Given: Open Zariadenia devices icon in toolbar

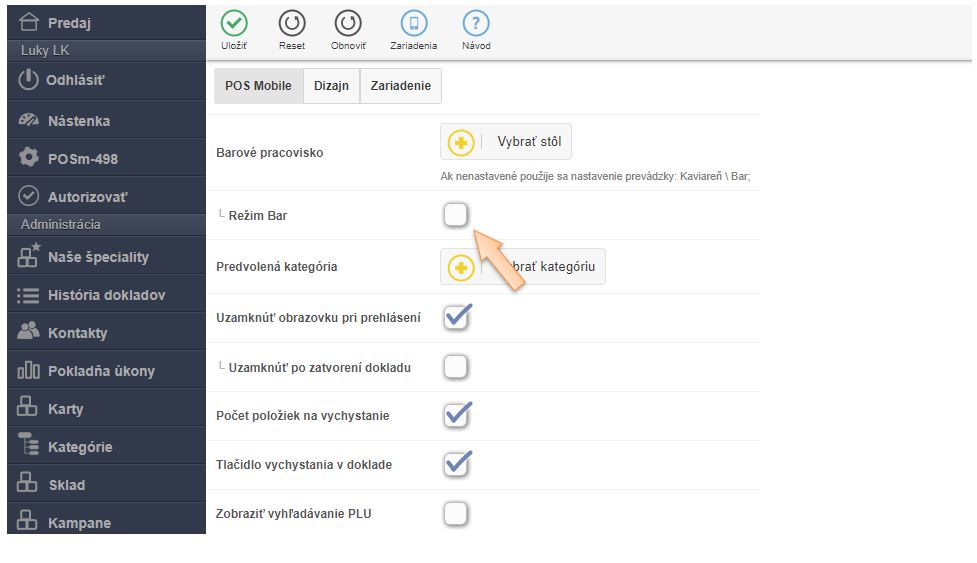Looking at the screenshot, I should 414,23.
